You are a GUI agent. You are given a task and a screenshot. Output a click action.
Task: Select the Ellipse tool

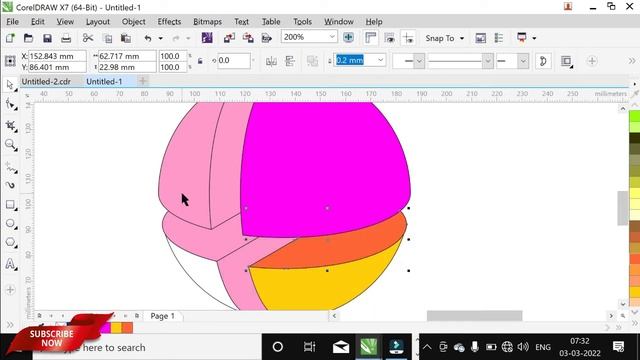(x=10, y=224)
